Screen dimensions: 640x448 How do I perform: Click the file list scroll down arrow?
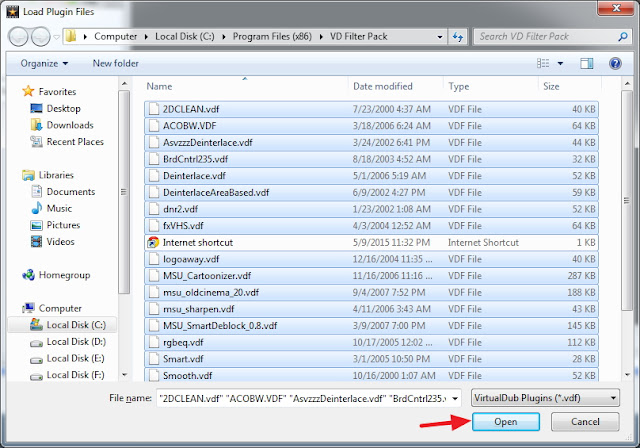point(627,375)
